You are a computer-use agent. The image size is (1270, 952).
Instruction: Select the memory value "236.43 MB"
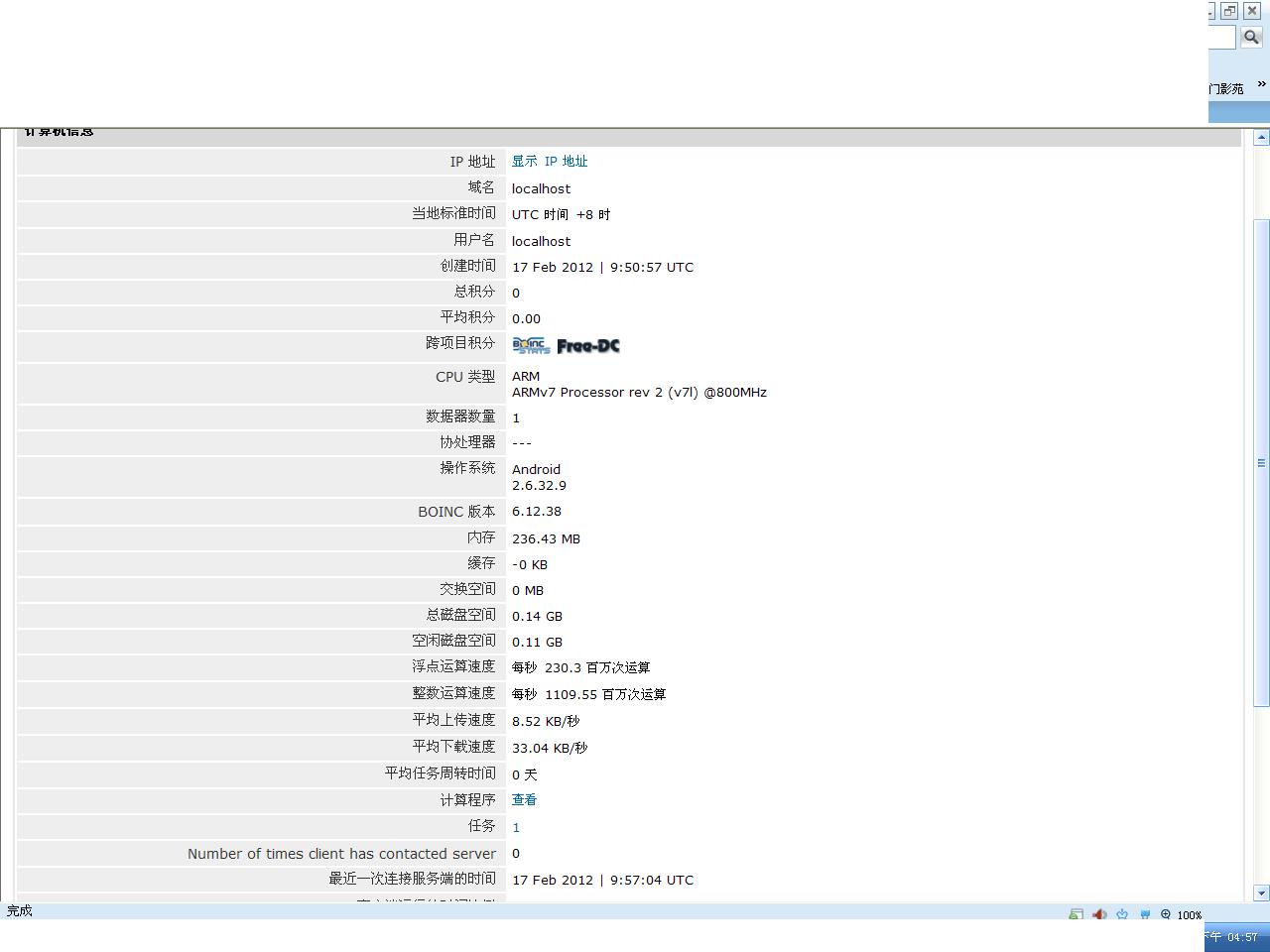(546, 538)
